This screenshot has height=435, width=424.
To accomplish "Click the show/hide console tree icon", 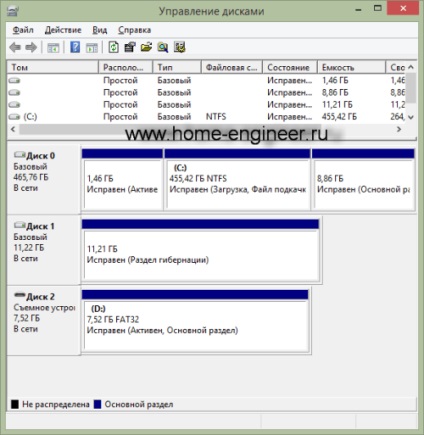I will (x=53, y=48).
